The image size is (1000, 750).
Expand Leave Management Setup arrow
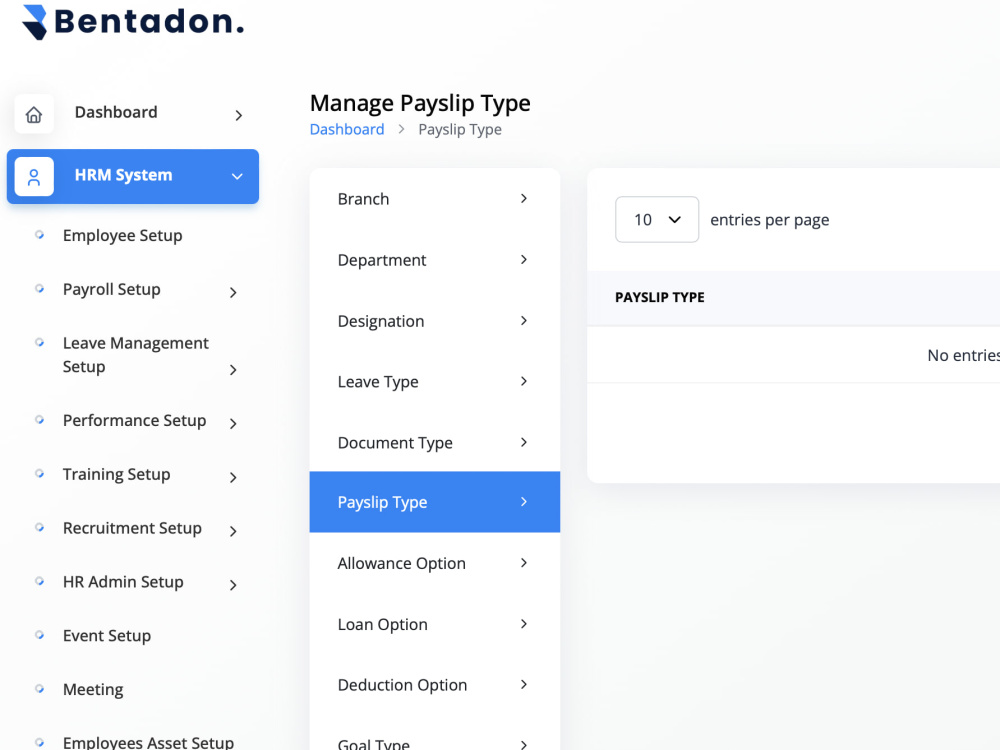[233, 370]
